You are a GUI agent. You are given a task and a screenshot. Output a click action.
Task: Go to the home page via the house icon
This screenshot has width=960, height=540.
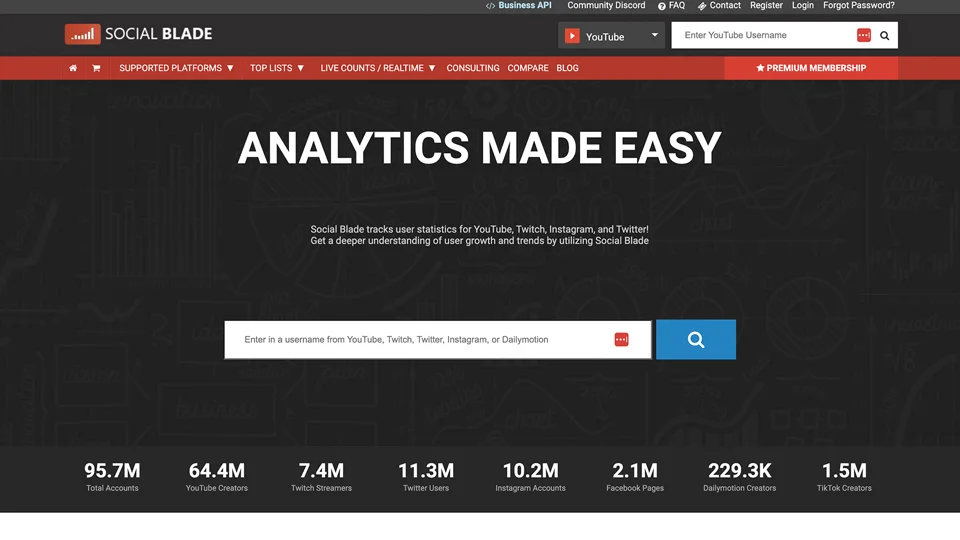coord(73,68)
